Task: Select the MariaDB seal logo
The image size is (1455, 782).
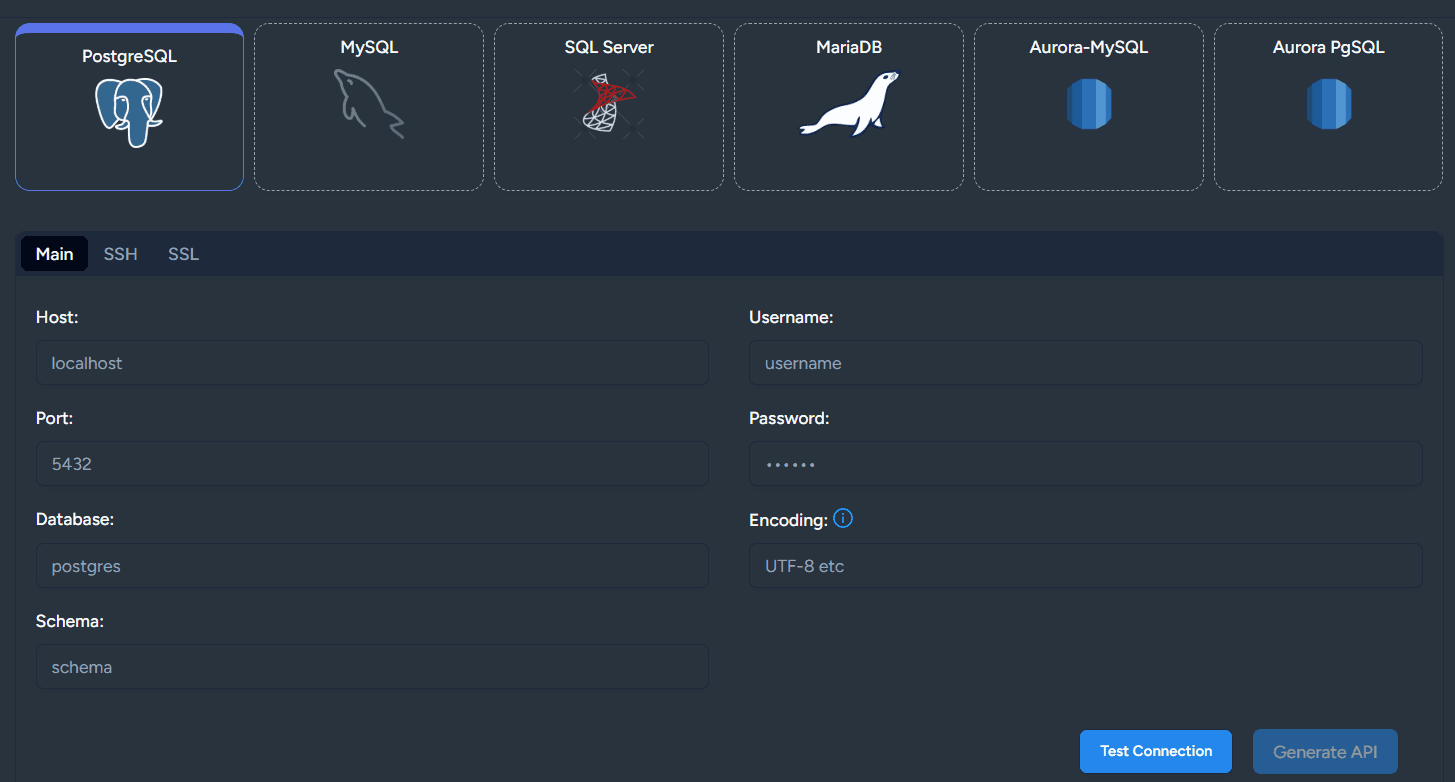Action: tap(849, 103)
